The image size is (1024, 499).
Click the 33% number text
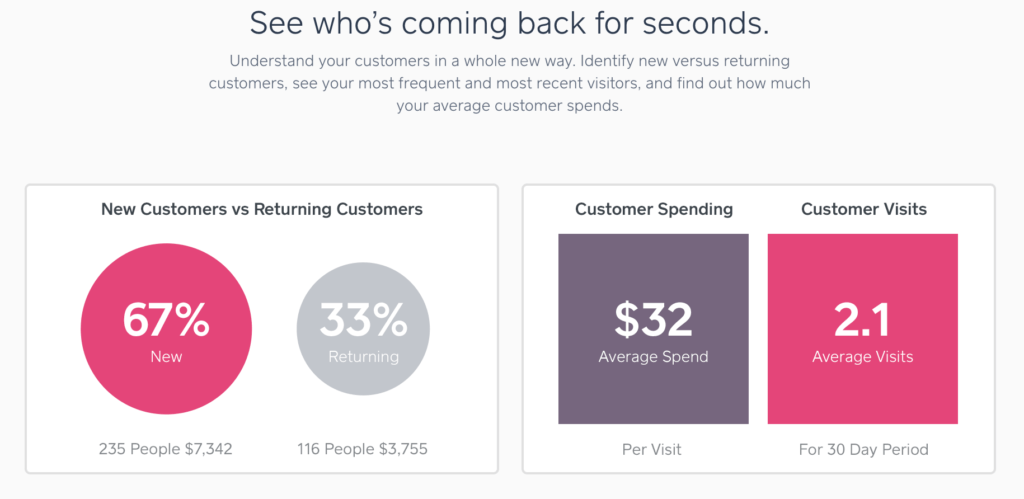point(363,319)
